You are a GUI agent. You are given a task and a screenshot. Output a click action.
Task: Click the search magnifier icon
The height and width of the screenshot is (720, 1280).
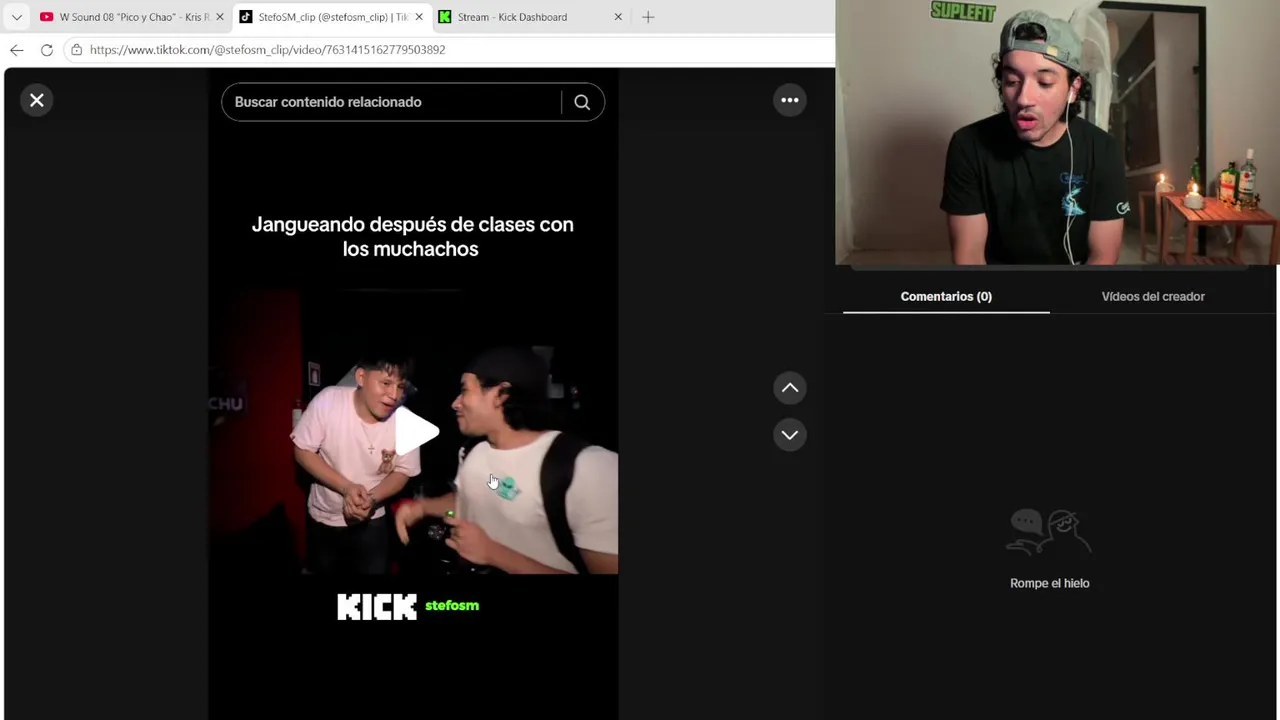(582, 102)
